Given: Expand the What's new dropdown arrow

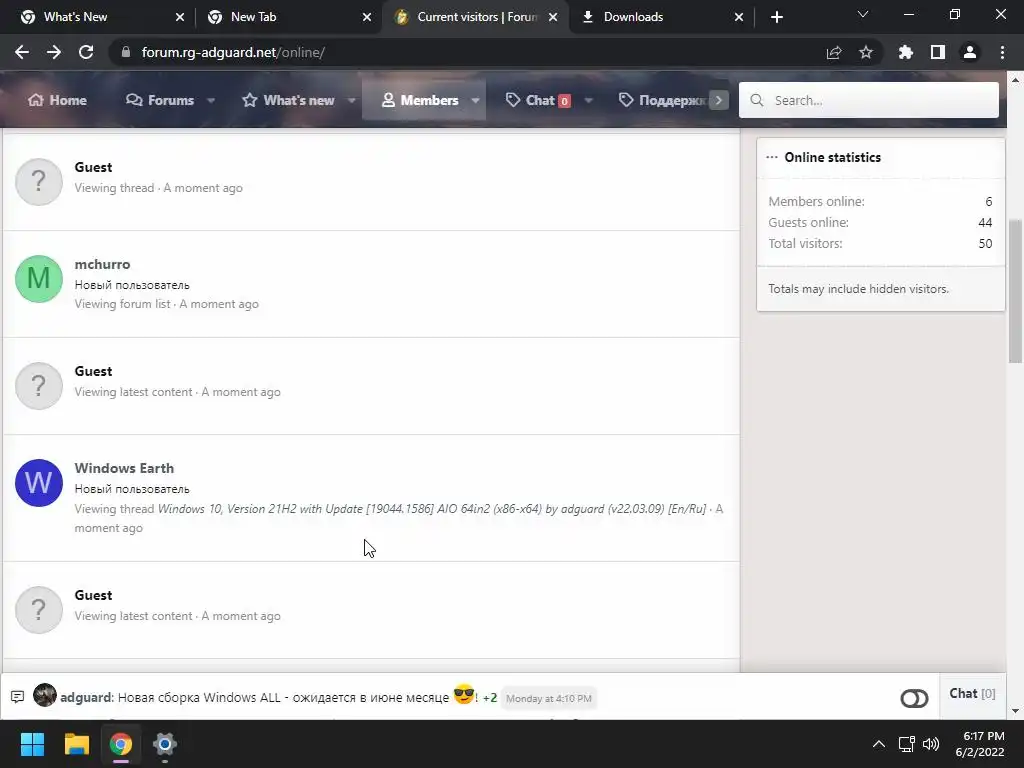Looking at the screenshot, I should coord(351,101).
